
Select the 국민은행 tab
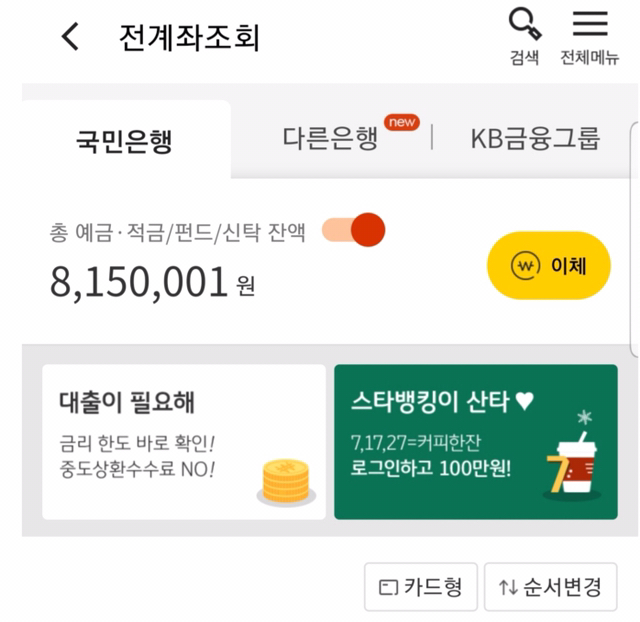pos(125,141)
